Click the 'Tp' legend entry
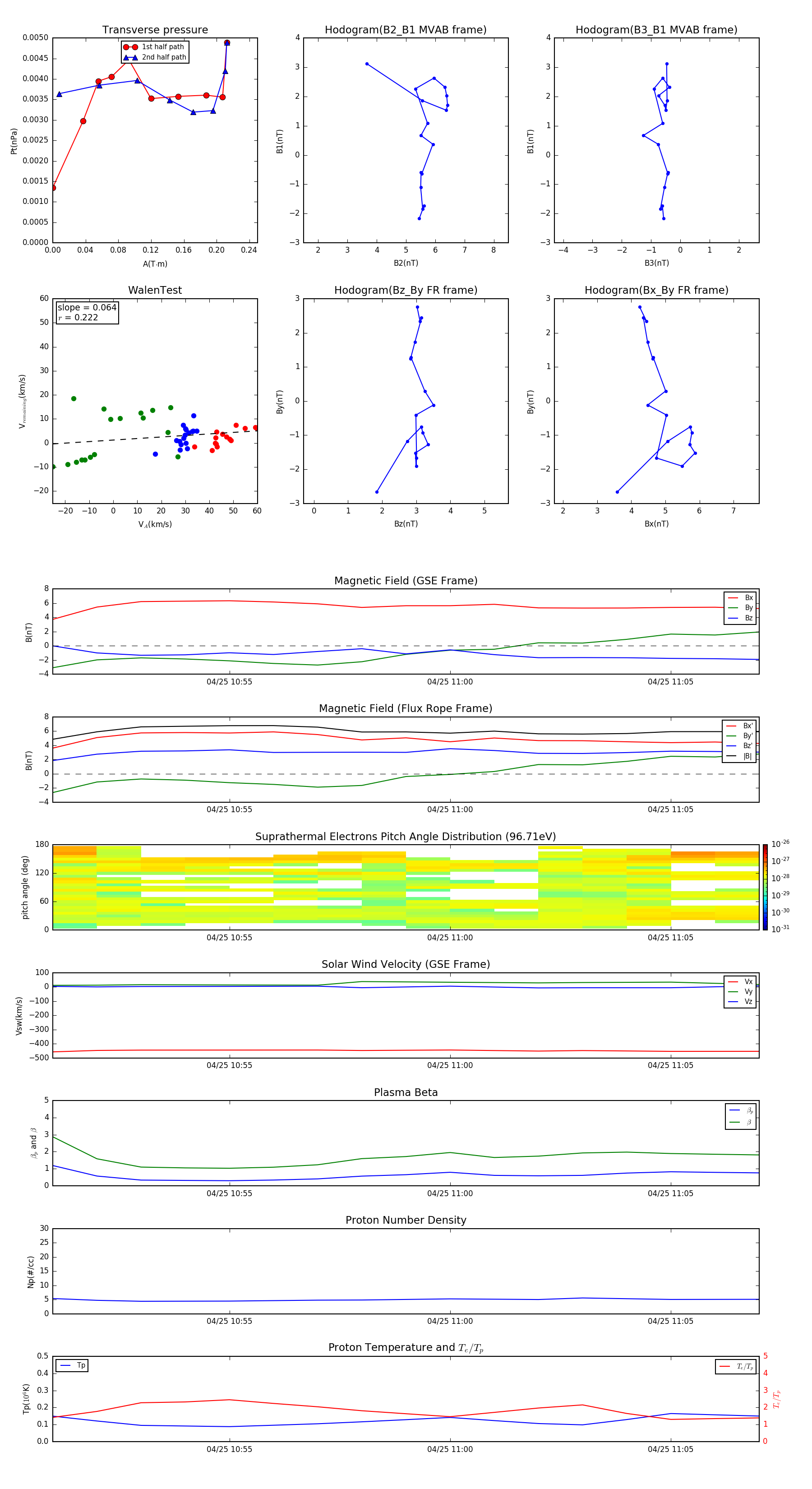 pos(73,1365)
